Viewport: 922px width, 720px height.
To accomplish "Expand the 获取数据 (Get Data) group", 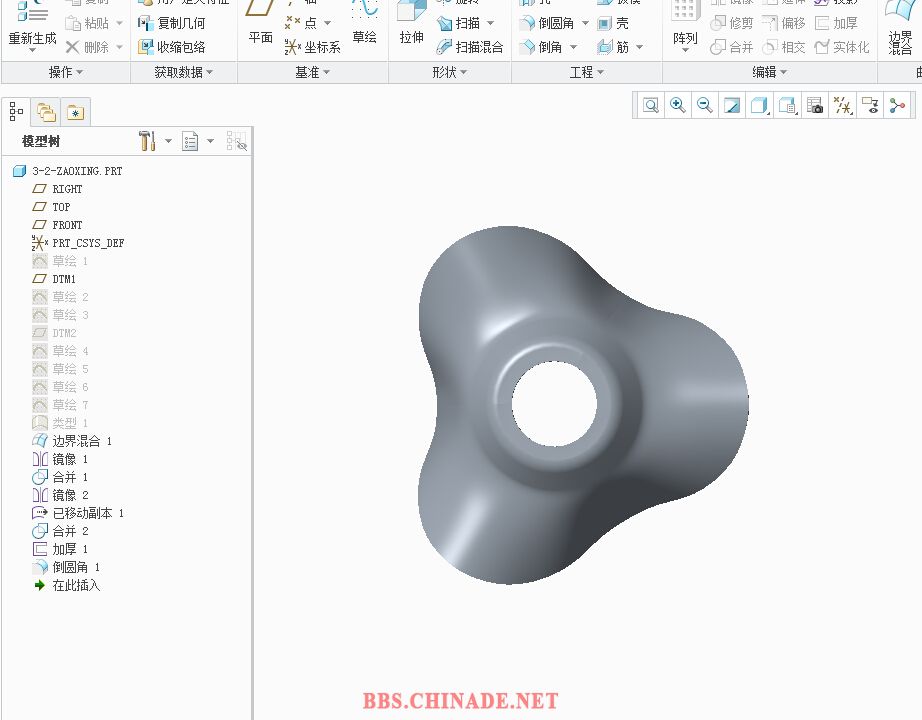I will pyautogui.click(x=183, y=72).
